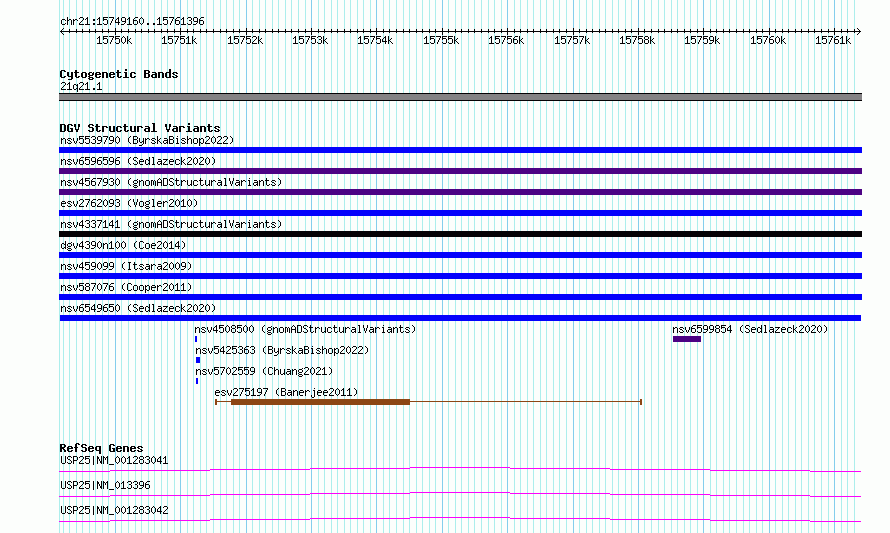Open transcript USP25|NM_013396 label
890x533 pixels.
pos(105,485)
